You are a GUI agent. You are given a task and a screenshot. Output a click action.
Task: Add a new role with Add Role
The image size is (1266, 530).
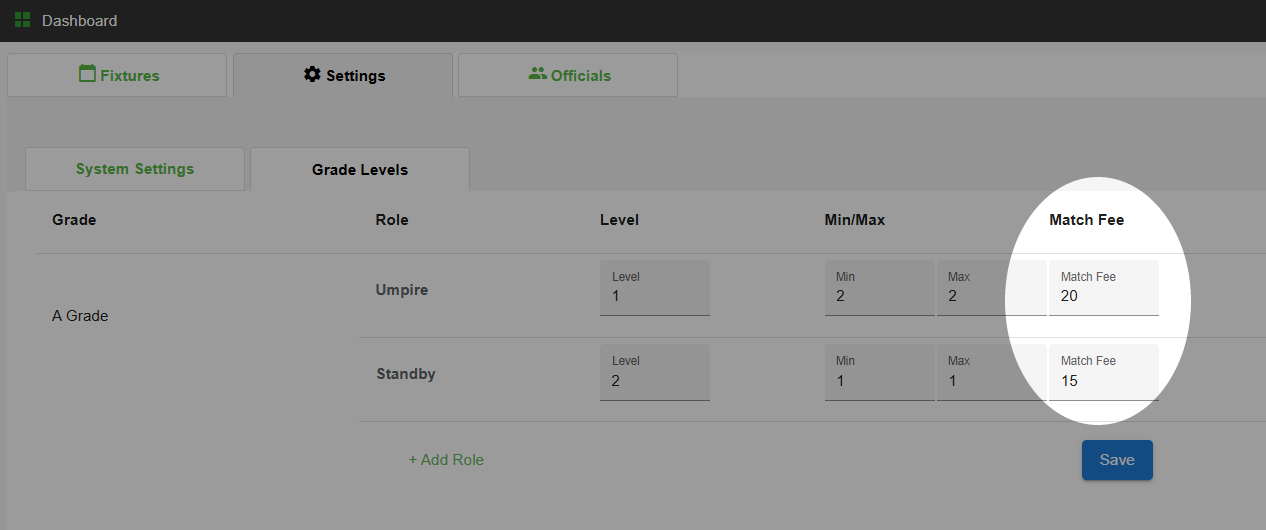pos(446,460)
